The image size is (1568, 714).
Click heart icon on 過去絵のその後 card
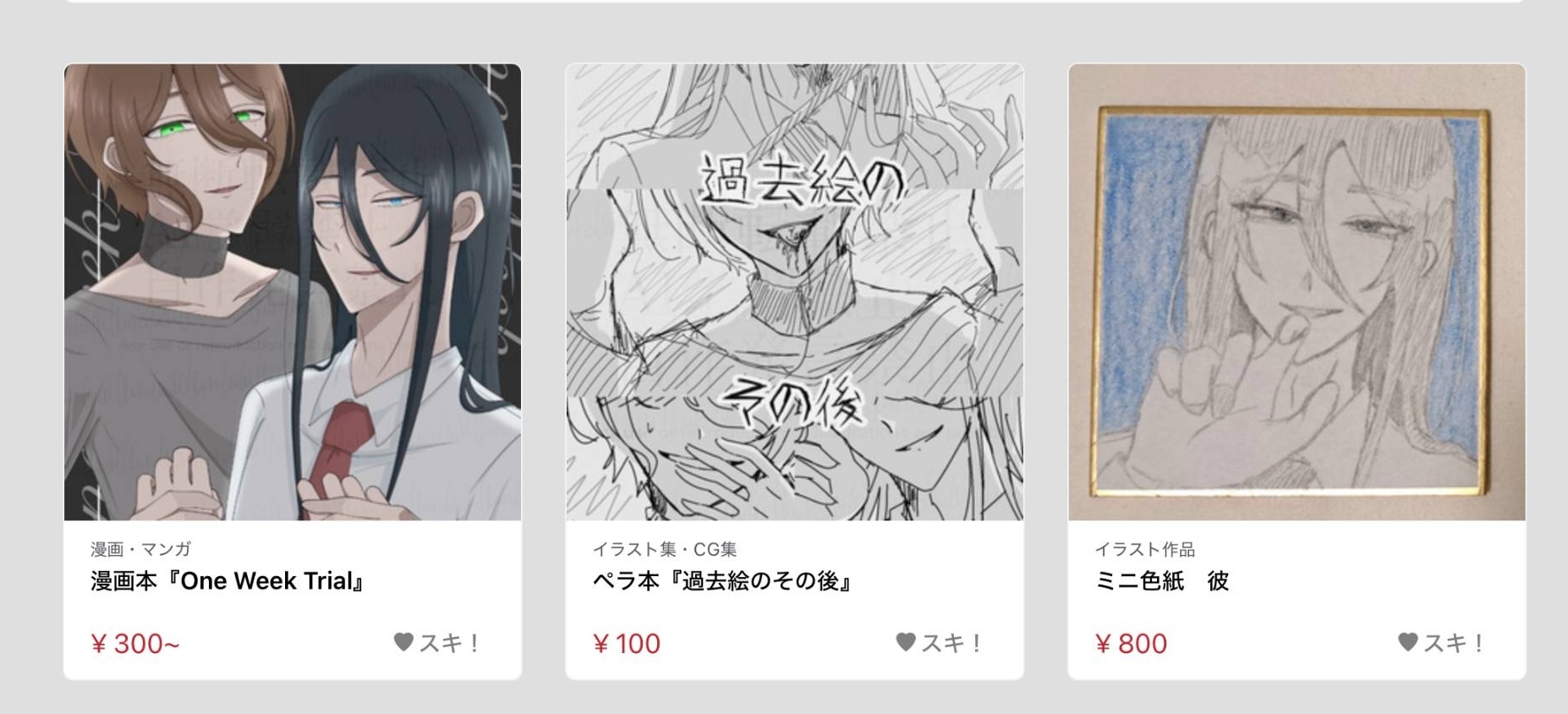[906, 642]
